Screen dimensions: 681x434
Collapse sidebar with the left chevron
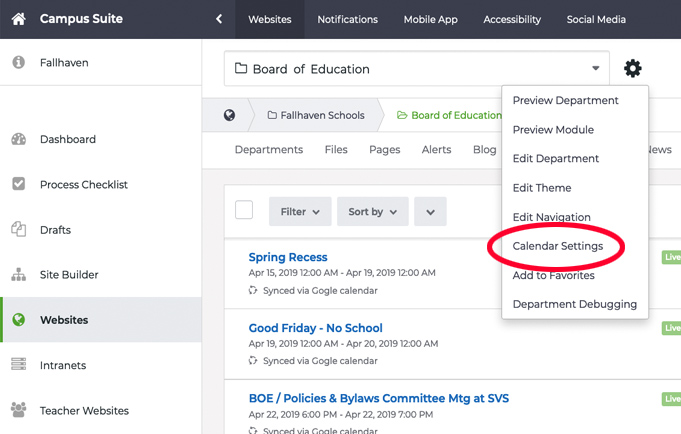pyautogui.click(x=219, y=19)
